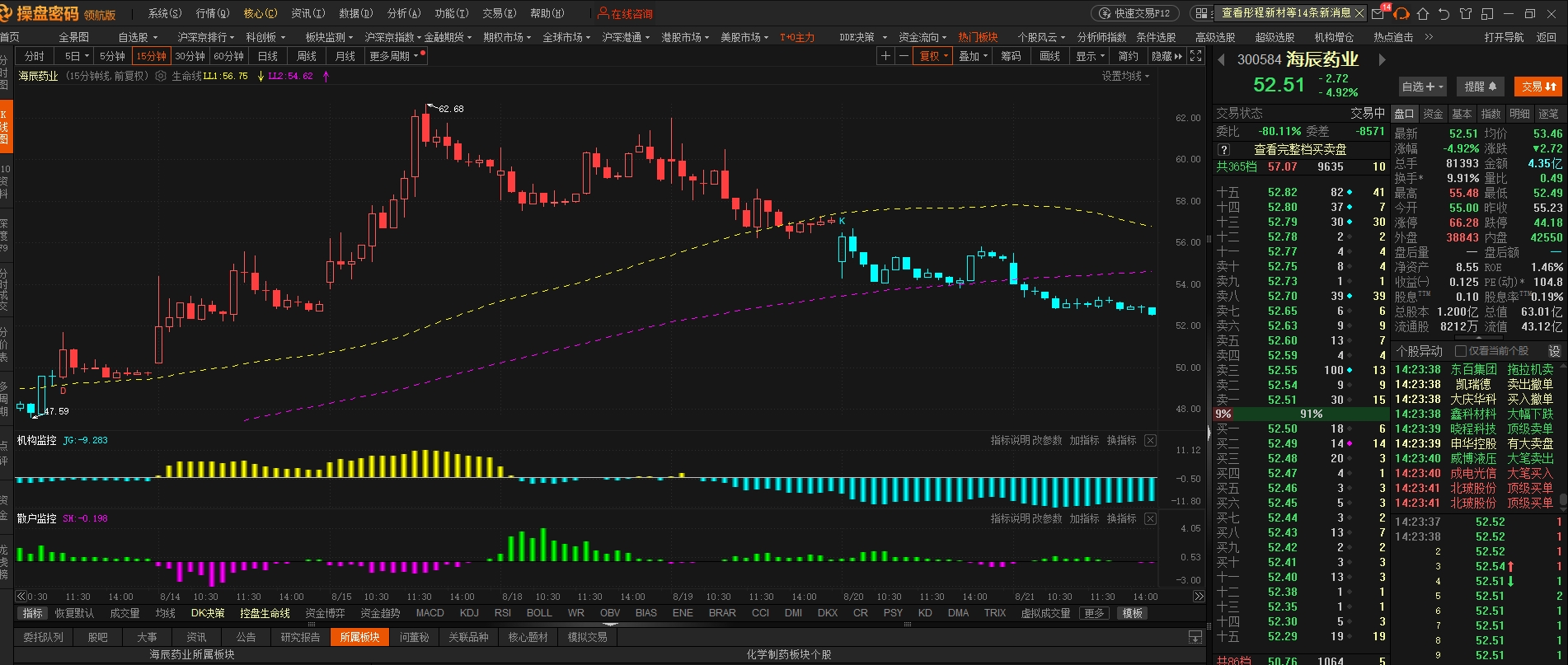The width and height of the screenshot is (1568, 665).
Task: Click 快速交易F12 quick trade button
Action: 1135,13
